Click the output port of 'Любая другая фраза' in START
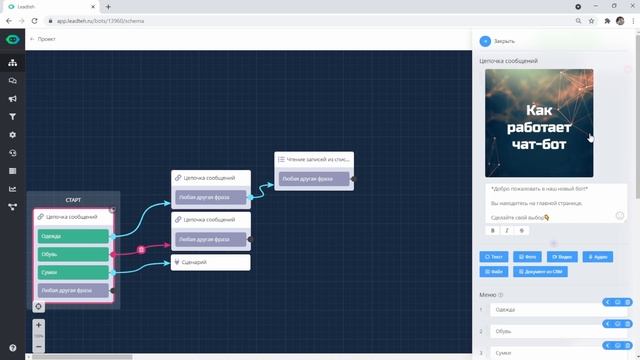 (113, 291)
